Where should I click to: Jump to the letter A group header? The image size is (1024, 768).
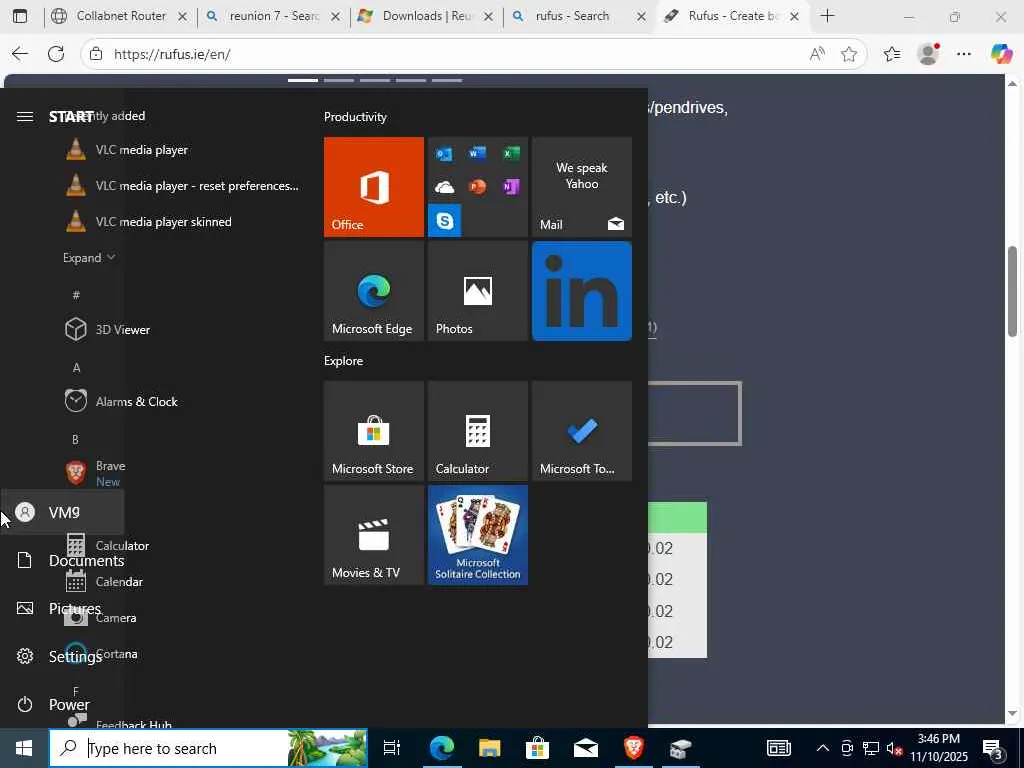point(76,368)
